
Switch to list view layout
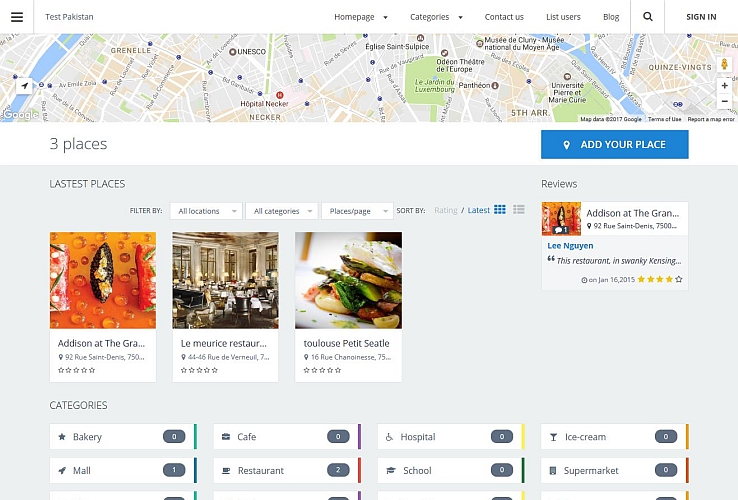tap(519, 210)
